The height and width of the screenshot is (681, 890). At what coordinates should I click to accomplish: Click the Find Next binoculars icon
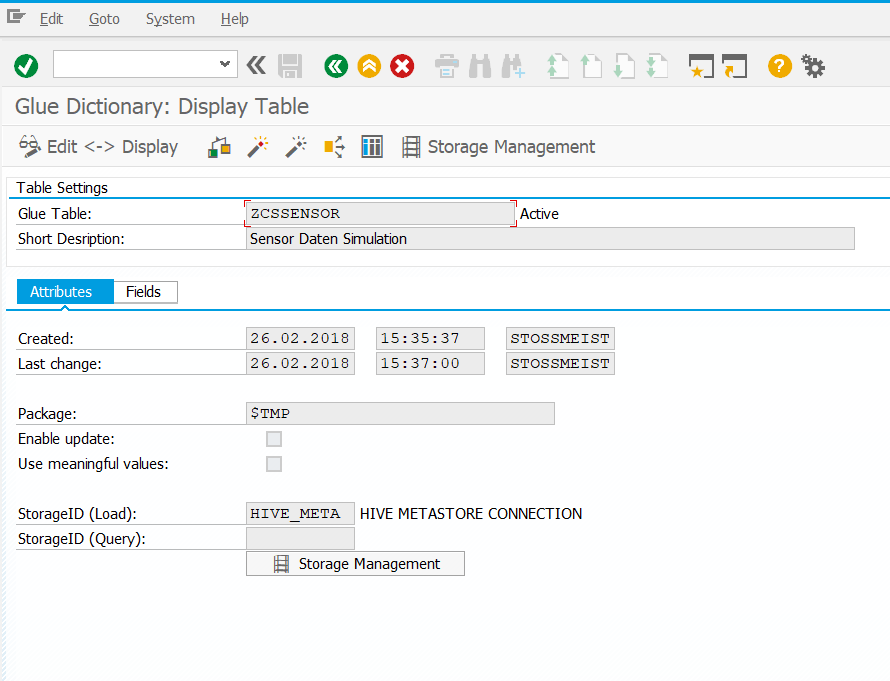coord(513,66)
